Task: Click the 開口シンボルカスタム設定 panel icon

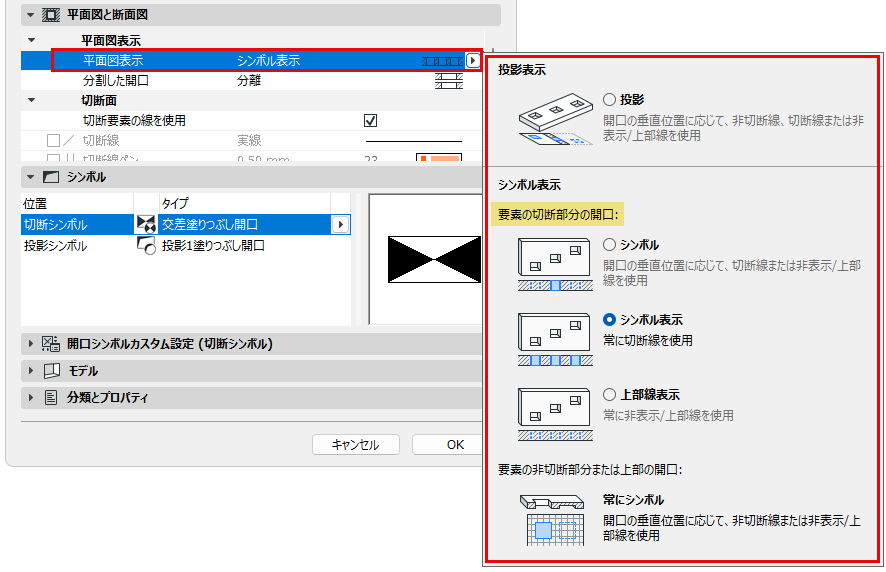Action: pyautogui.click(x=51, y=344)
